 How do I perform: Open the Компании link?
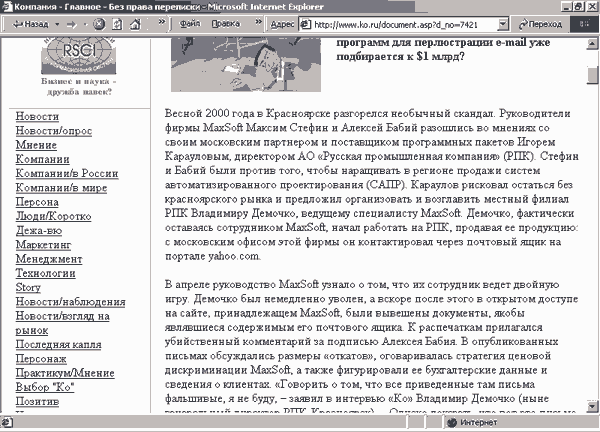coord(42,159)
